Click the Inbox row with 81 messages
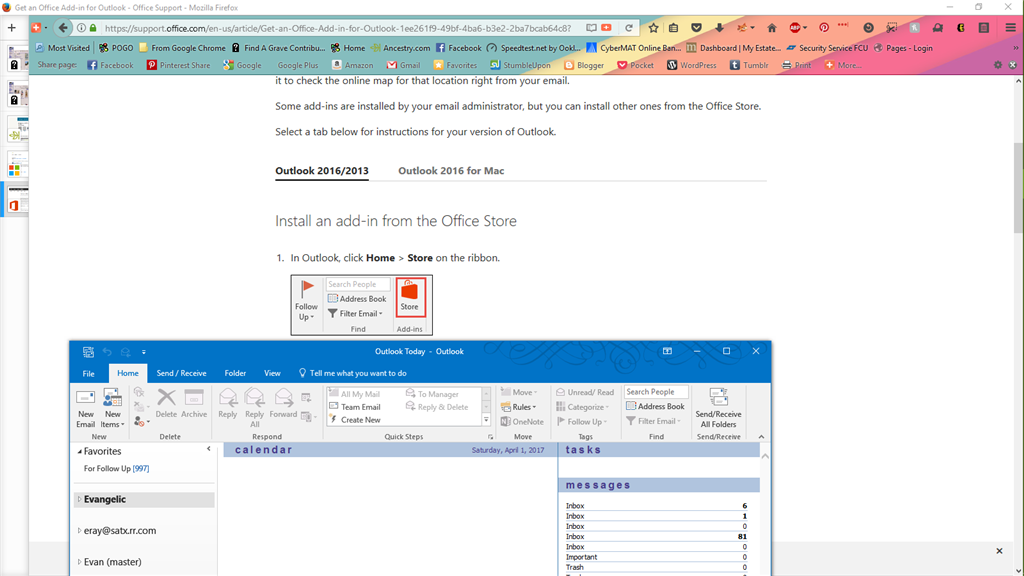 click(x=656, y=537)
